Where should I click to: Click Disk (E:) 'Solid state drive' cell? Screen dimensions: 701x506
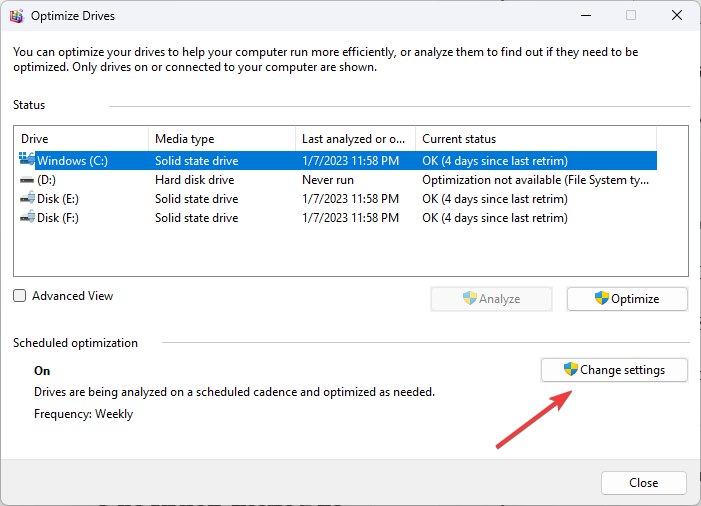pos(196,199)
